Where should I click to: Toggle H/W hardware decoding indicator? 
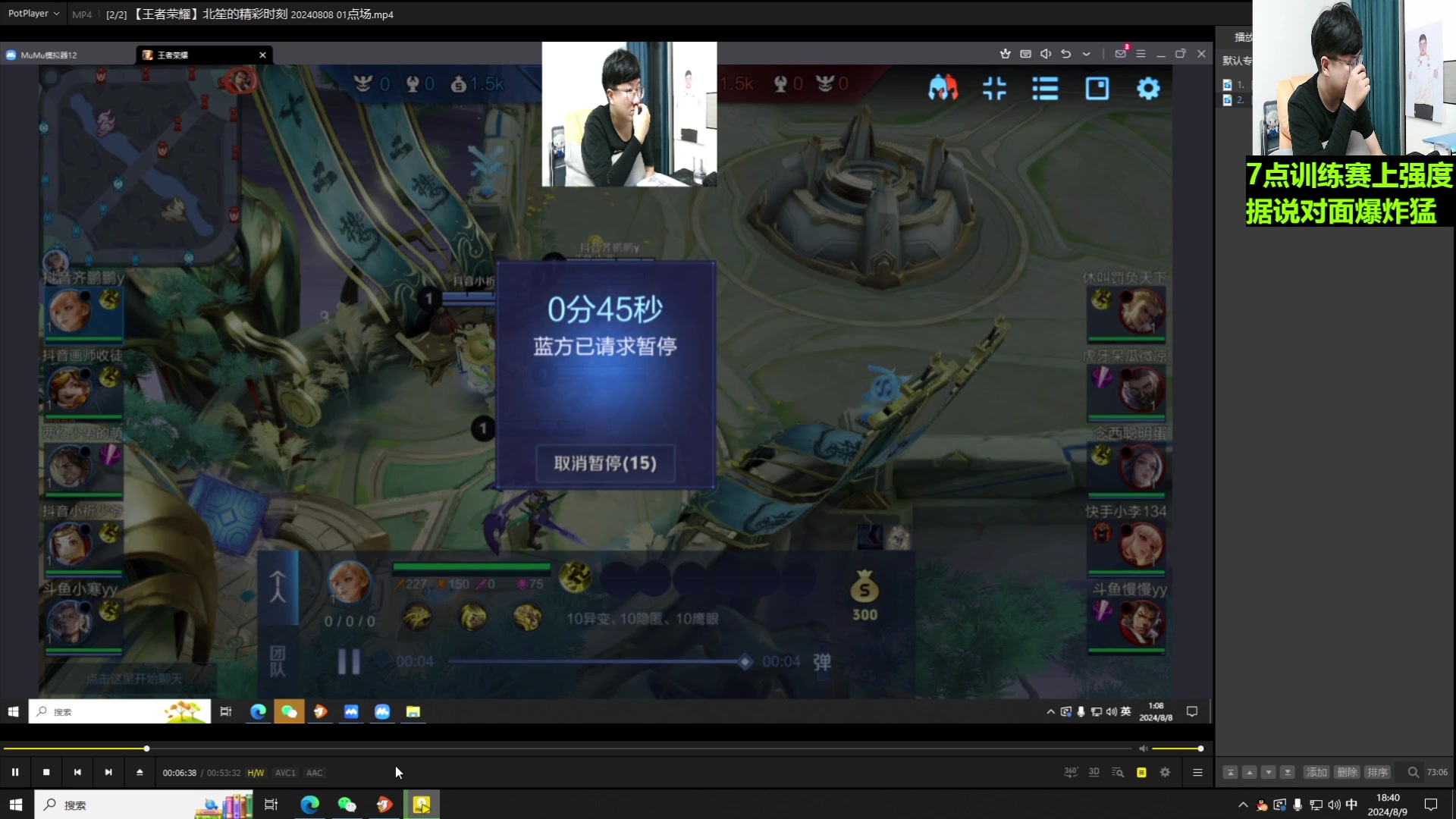pyautogui.click(x=256, y=773)
